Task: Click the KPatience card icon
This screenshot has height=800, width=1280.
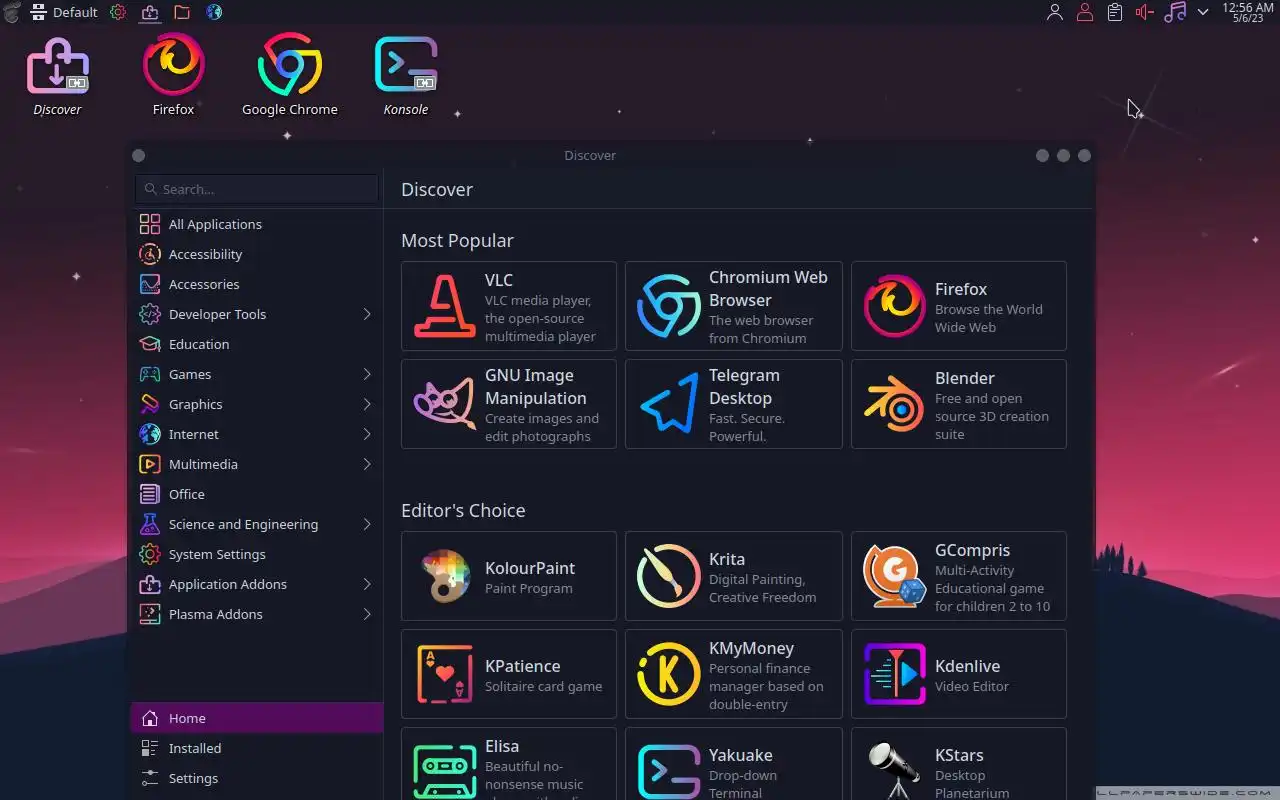Action: [x=445, y=674]
